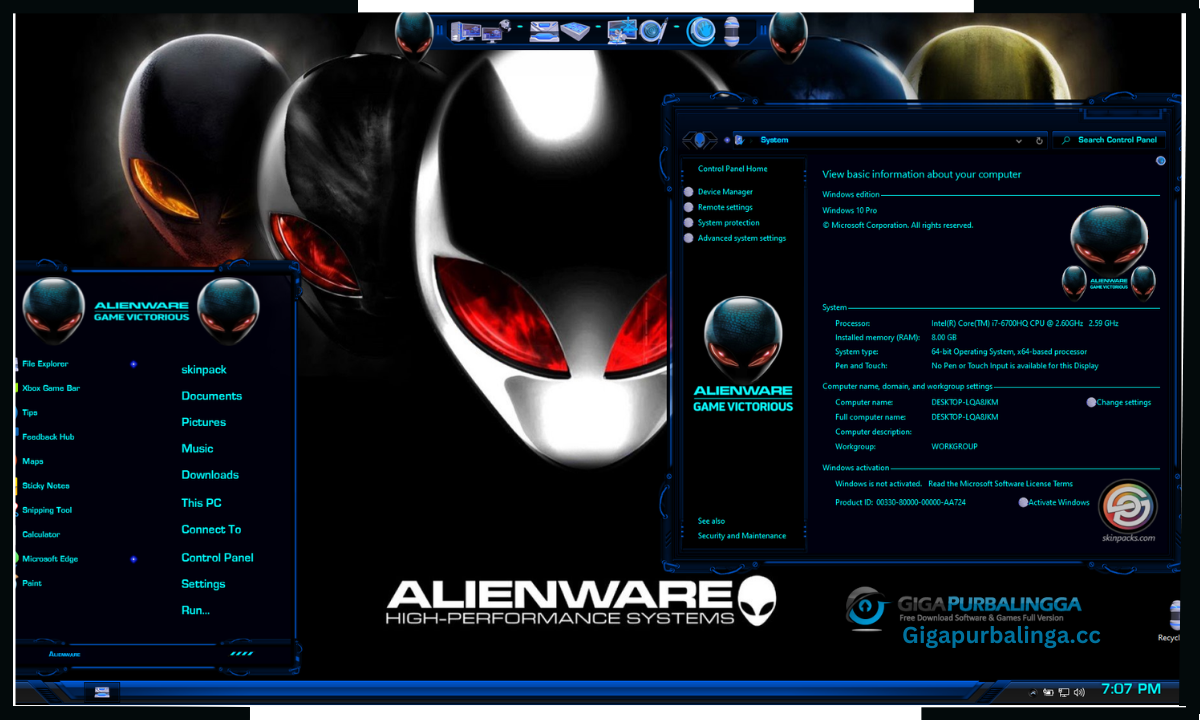Click the System breadcrumb in address bar
Viewport: 1200px width, 720px height.
(x=774, y=140)
